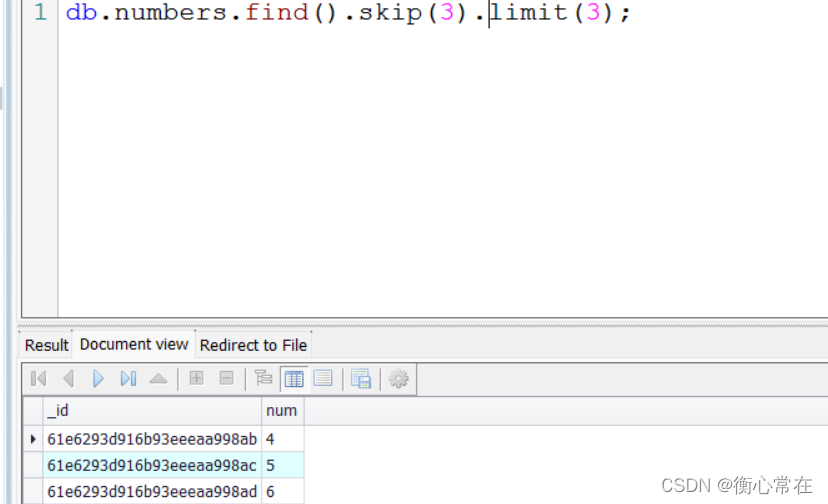This screenshot has width=828, height=504.
Task: Go to the previous record
Action: (68, 378)
